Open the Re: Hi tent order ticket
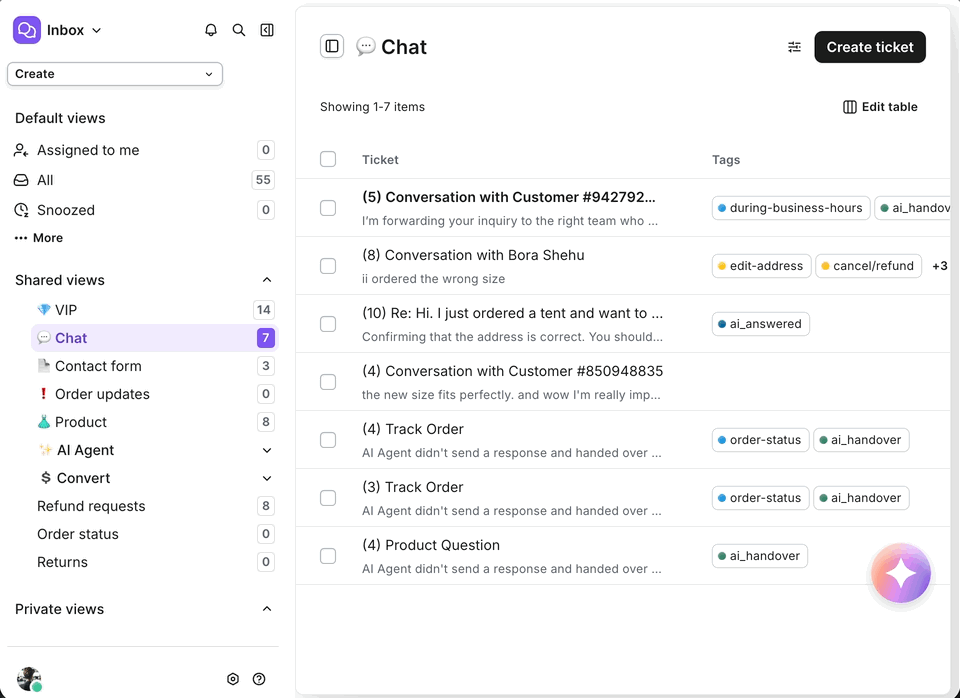The width and height of the screenshot is (960, 698). coord(512,313)
